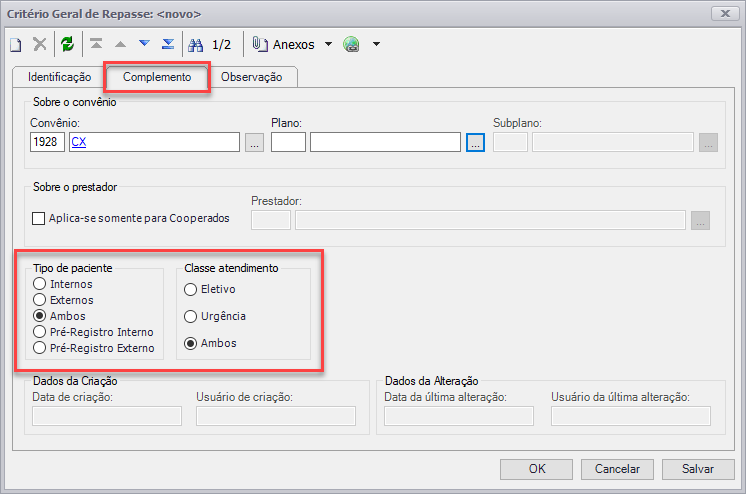Click the Salvar button
746x494 pixels.
click(698, 469)
